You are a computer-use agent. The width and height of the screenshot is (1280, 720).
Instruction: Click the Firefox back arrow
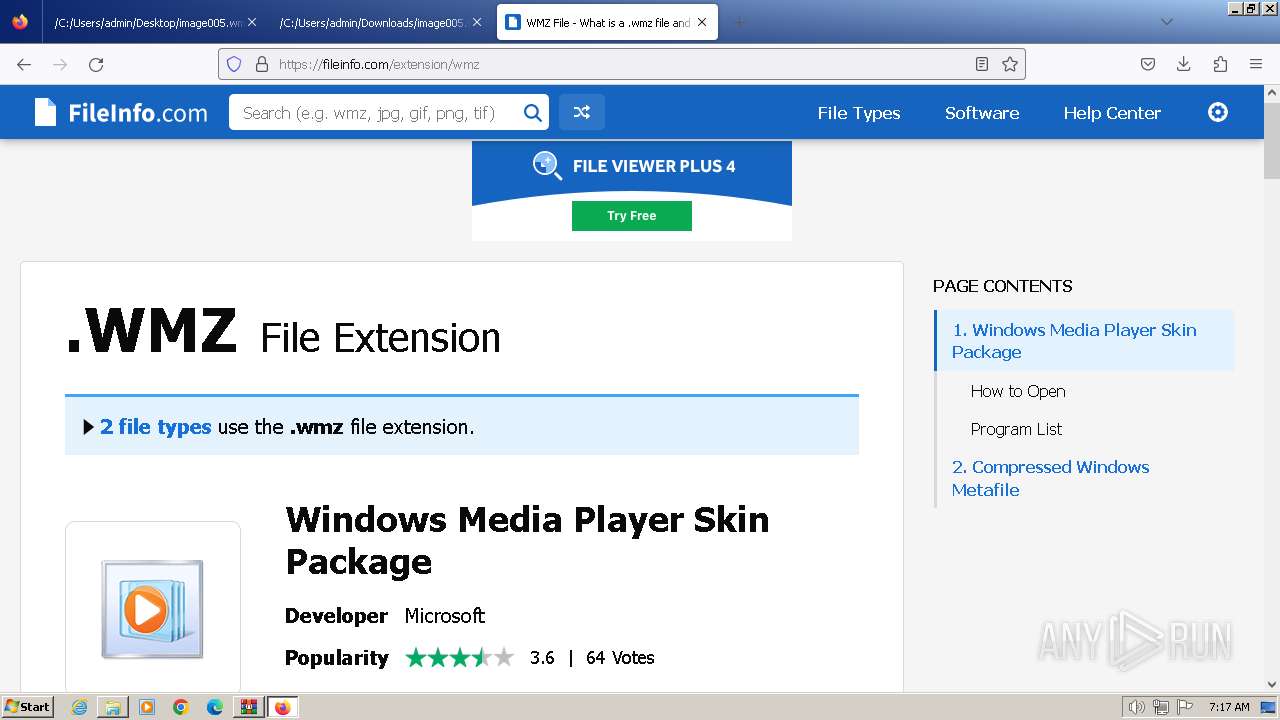[x=24, y=64]
